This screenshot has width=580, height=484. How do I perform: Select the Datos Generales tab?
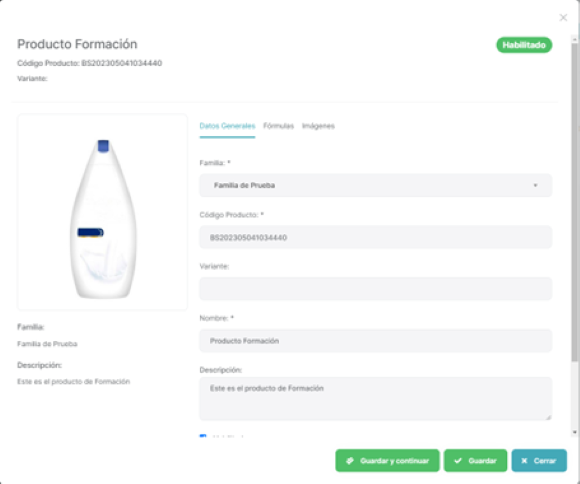click(x=227, y=126)
